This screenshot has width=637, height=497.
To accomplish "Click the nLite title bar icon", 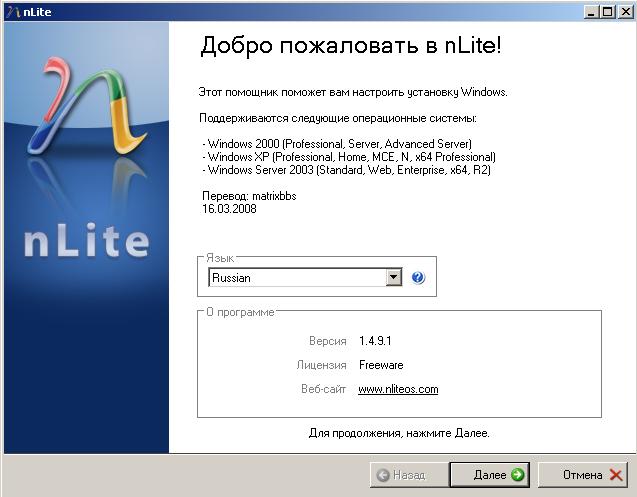I will (13, 12).
